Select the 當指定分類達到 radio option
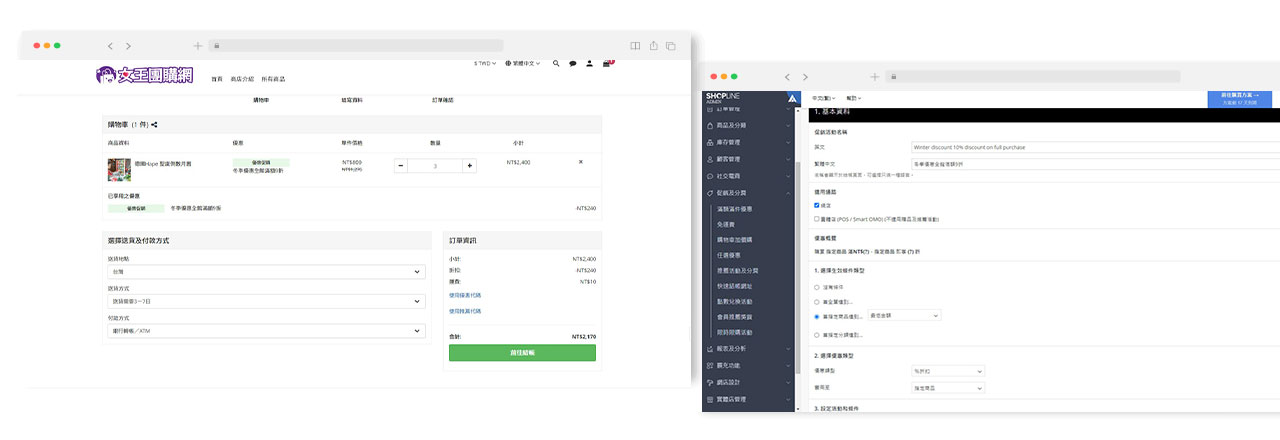 pos(817,335)
